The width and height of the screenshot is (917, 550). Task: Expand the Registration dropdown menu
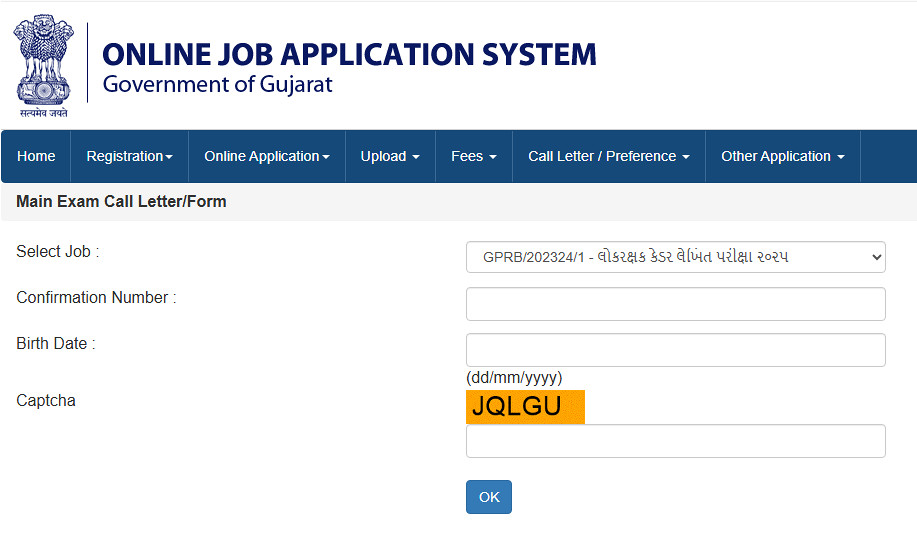point(129,156)
